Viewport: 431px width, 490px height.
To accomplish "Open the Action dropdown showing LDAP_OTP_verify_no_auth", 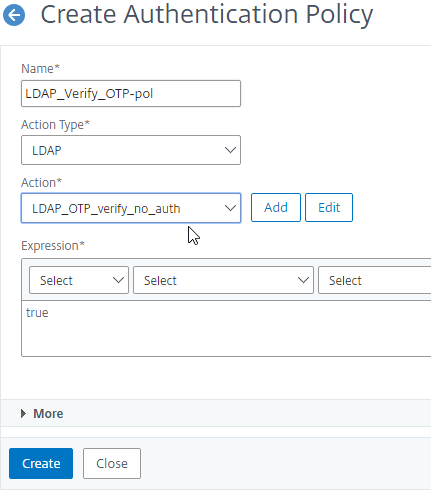I will pos(131,208).
